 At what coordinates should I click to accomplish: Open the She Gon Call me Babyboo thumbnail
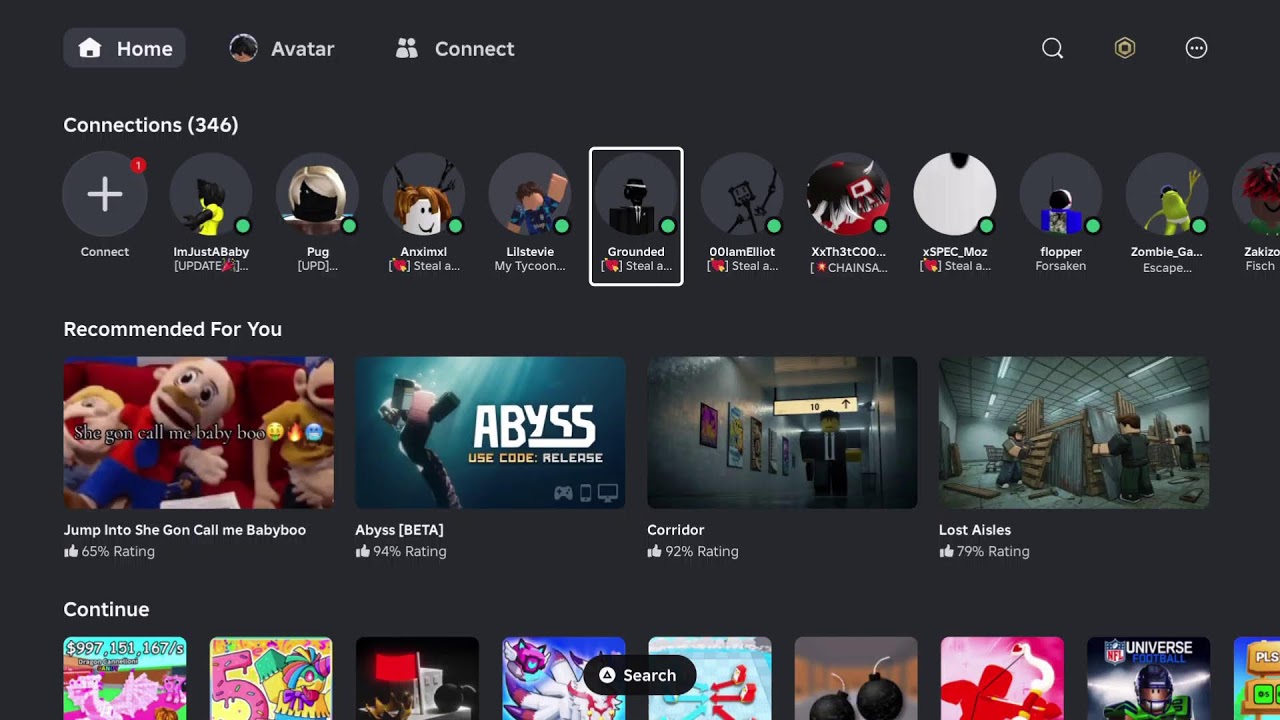[x=199, y=433]
